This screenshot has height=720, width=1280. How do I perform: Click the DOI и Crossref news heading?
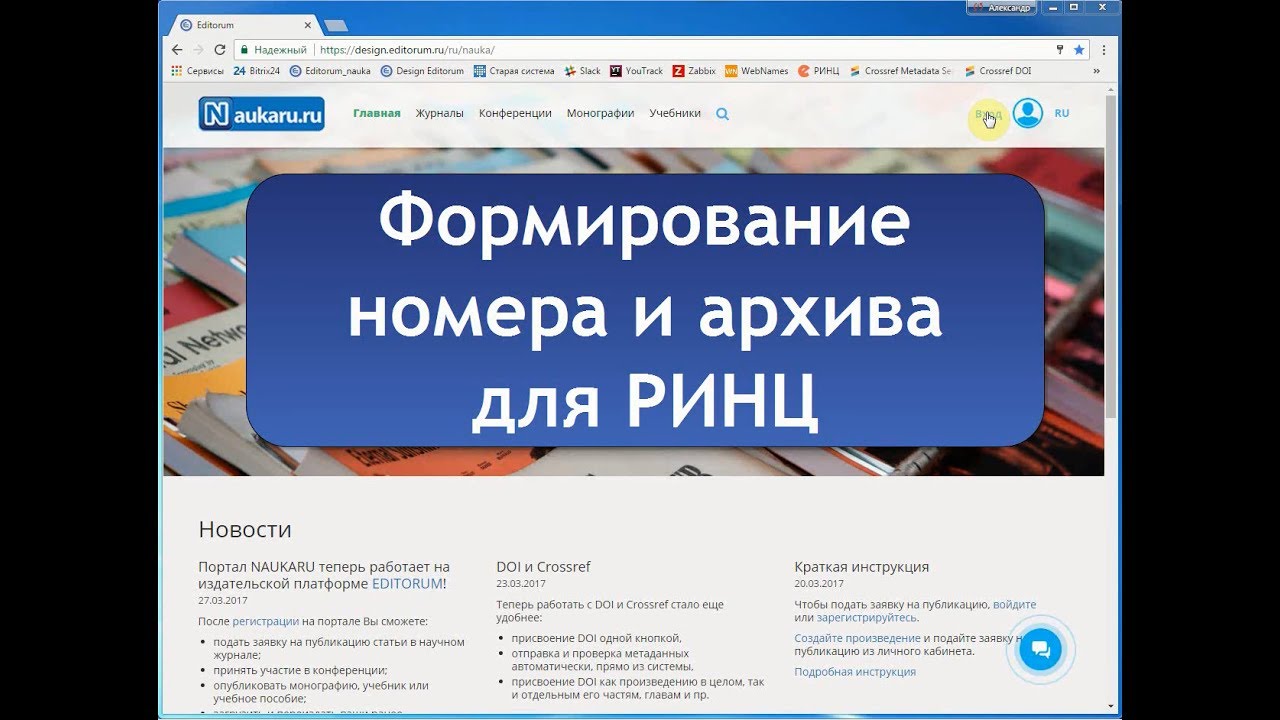click(x=543, y=567)
